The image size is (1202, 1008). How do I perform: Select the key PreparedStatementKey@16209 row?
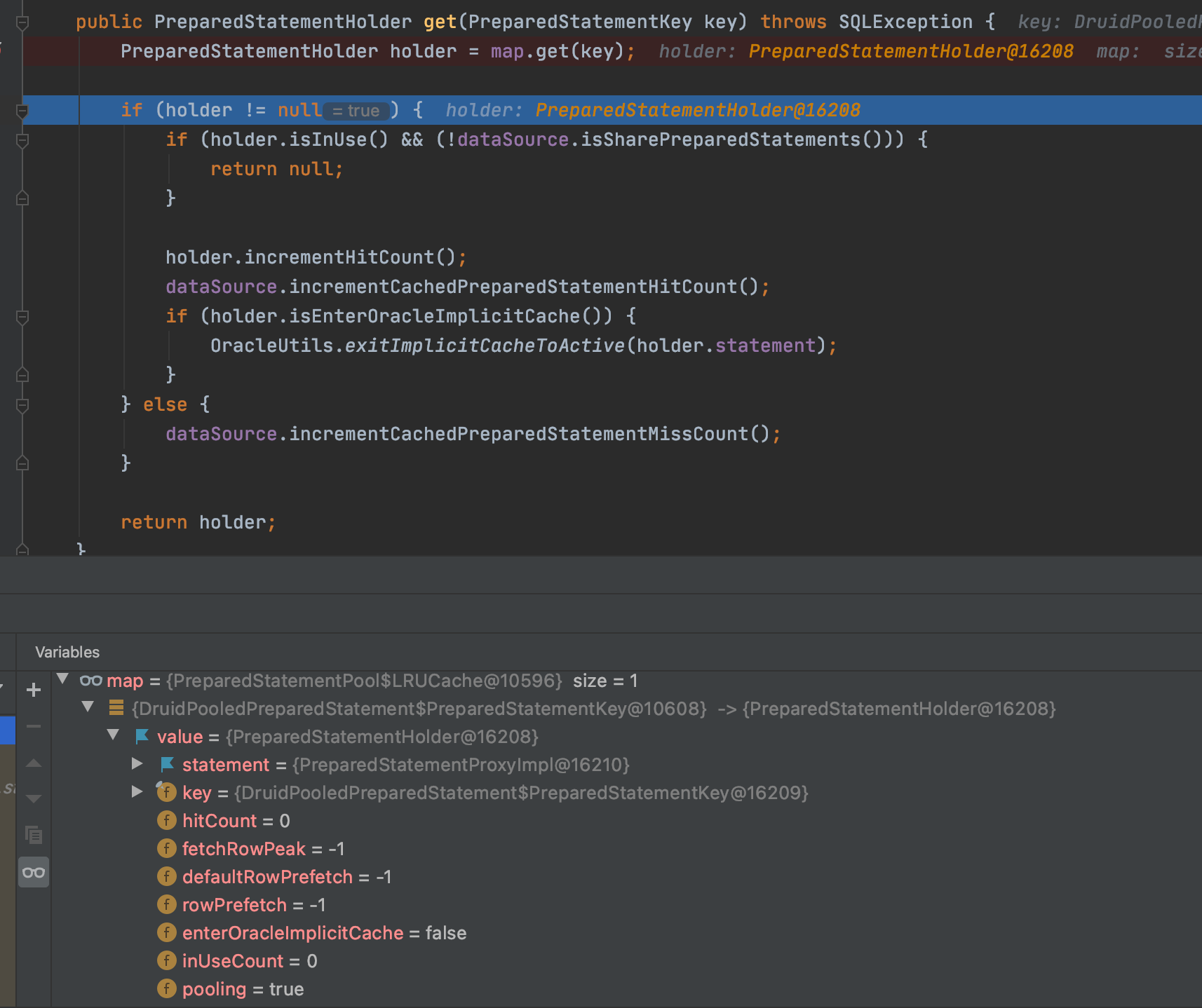tap(626, 793)
